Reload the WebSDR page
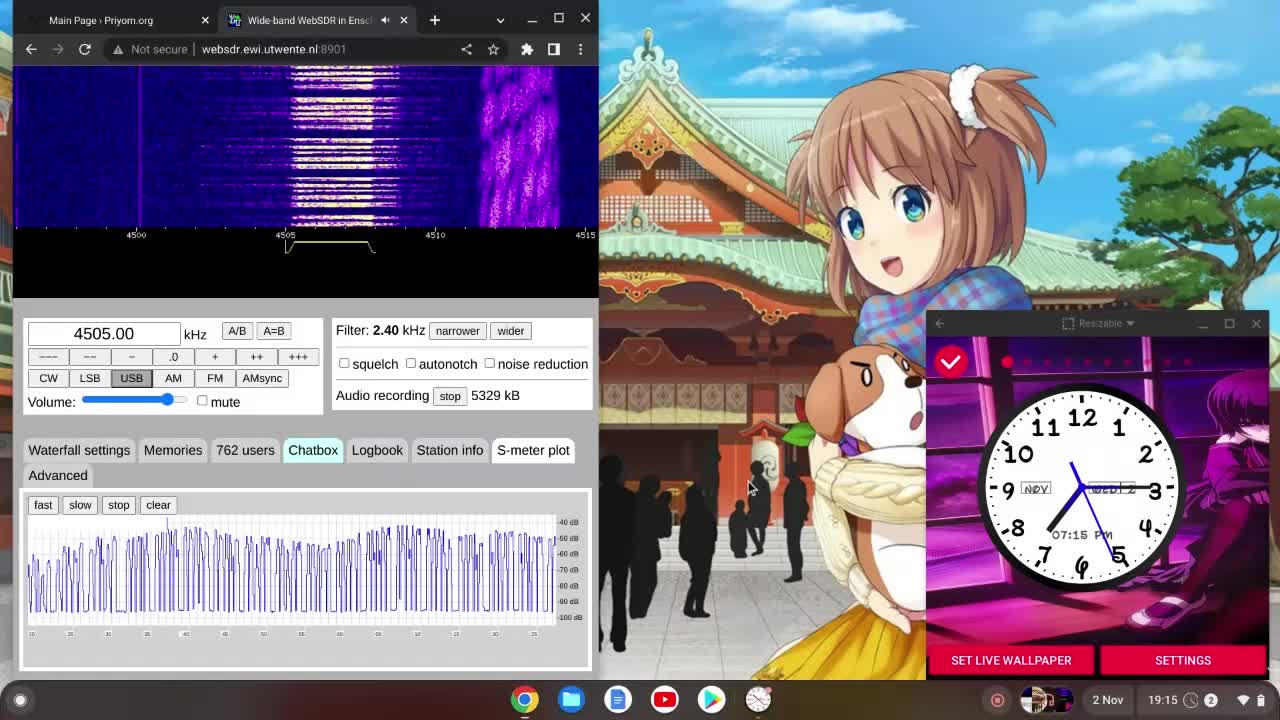 85,49
